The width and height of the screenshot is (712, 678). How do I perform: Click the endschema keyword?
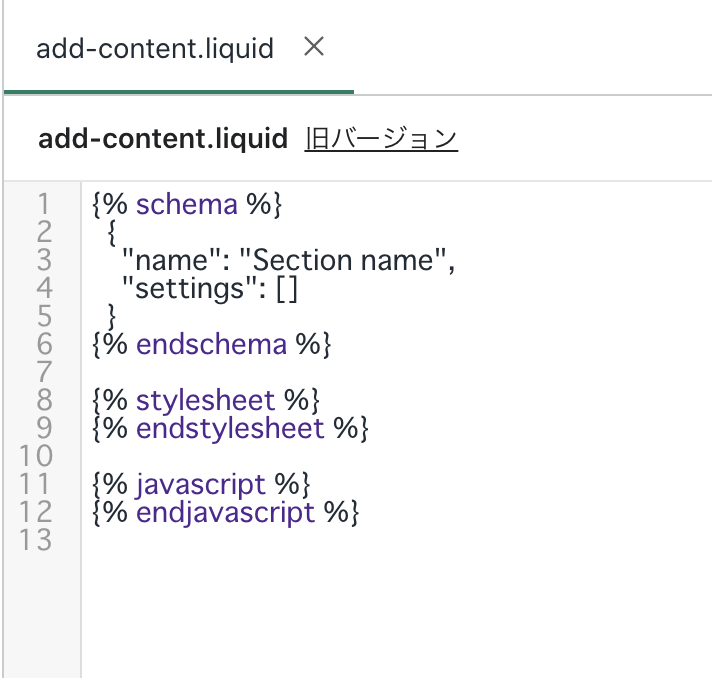[x=211, y=345]
